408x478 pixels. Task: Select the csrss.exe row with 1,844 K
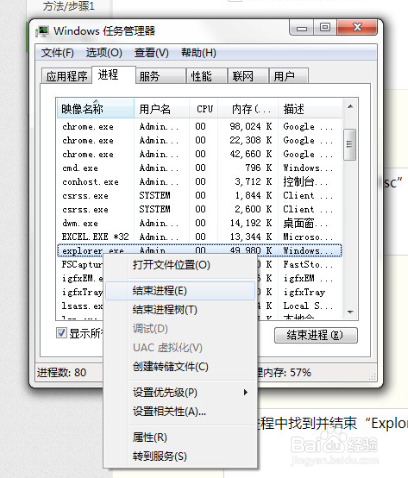[x=199, y=195]
